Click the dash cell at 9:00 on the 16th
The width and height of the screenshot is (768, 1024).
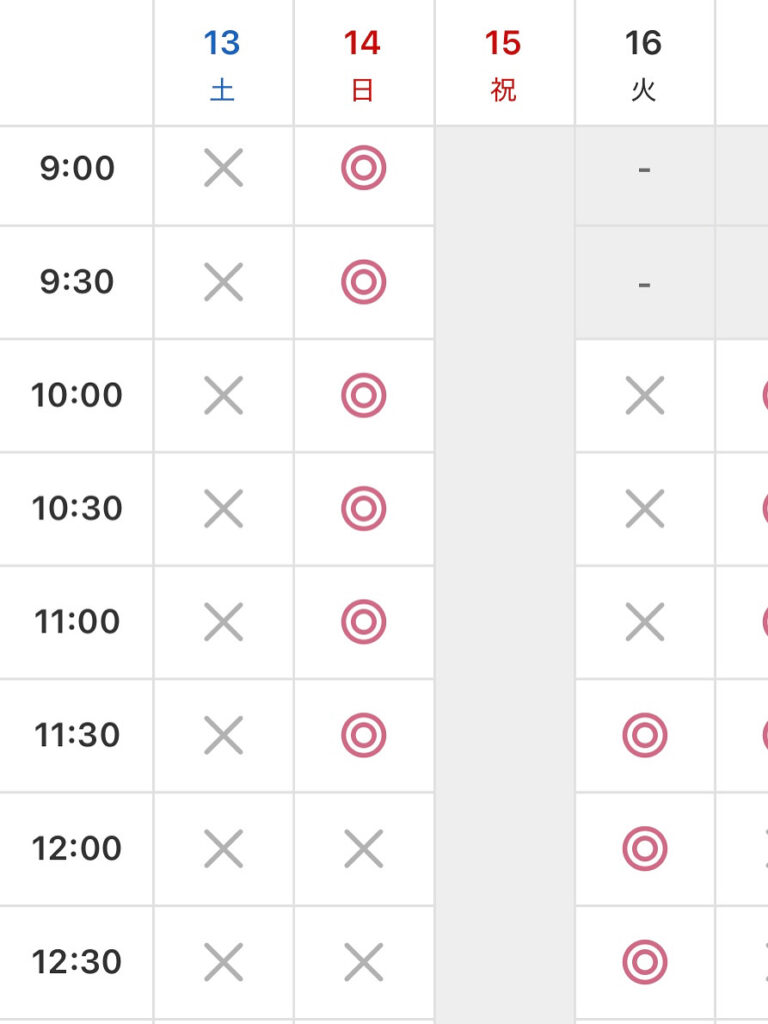tap(645, 170)
